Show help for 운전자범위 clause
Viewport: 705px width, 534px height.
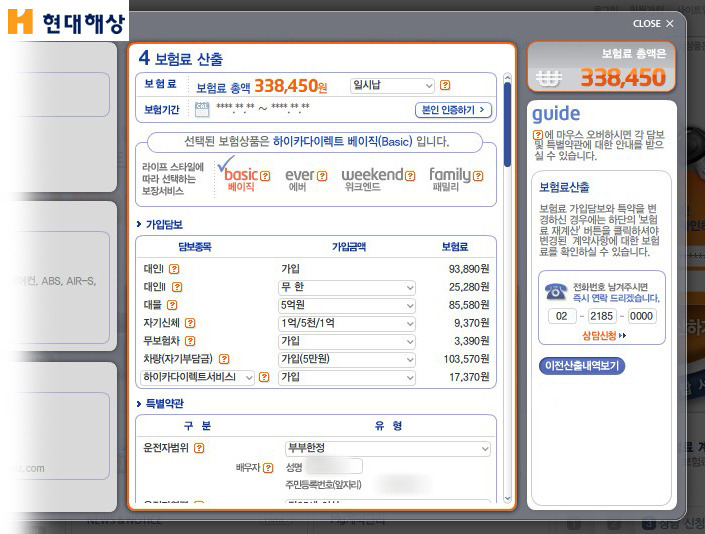pos(199,448)
